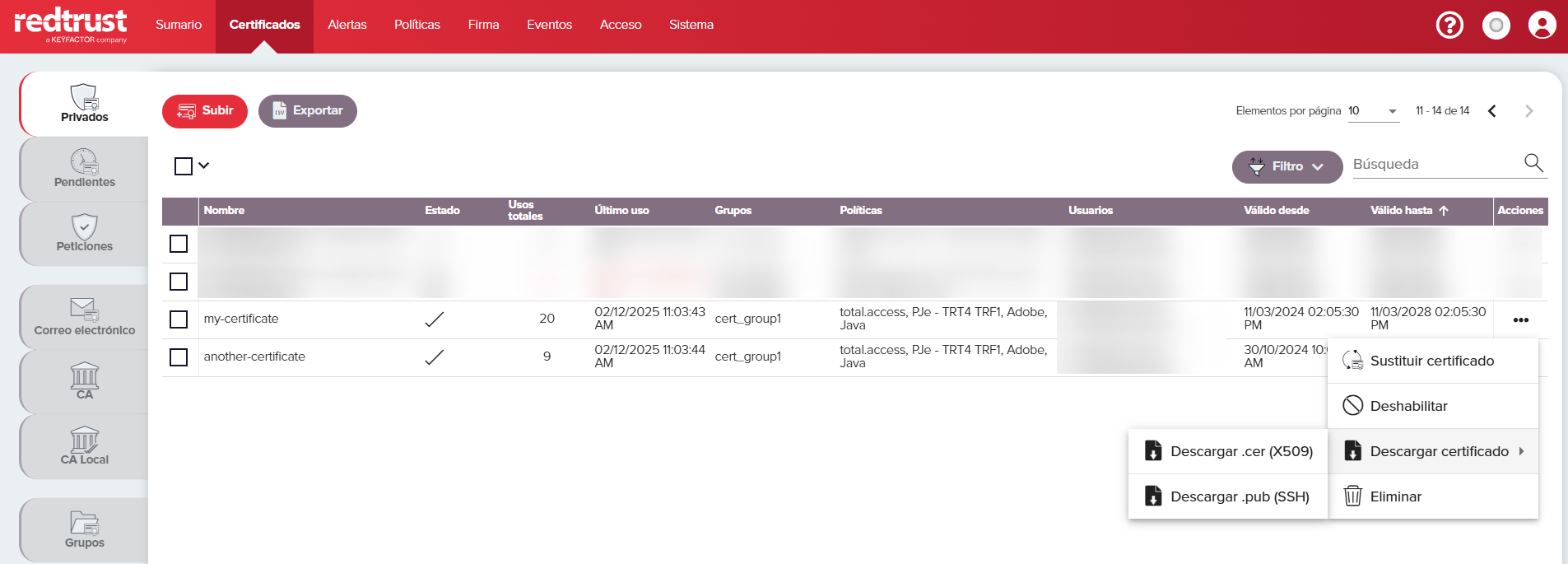Image resolution: width=1568 pixels, height=564 pixels.
Task: Select Descargar .cer (X509) option
Action: click(1228, 451)
